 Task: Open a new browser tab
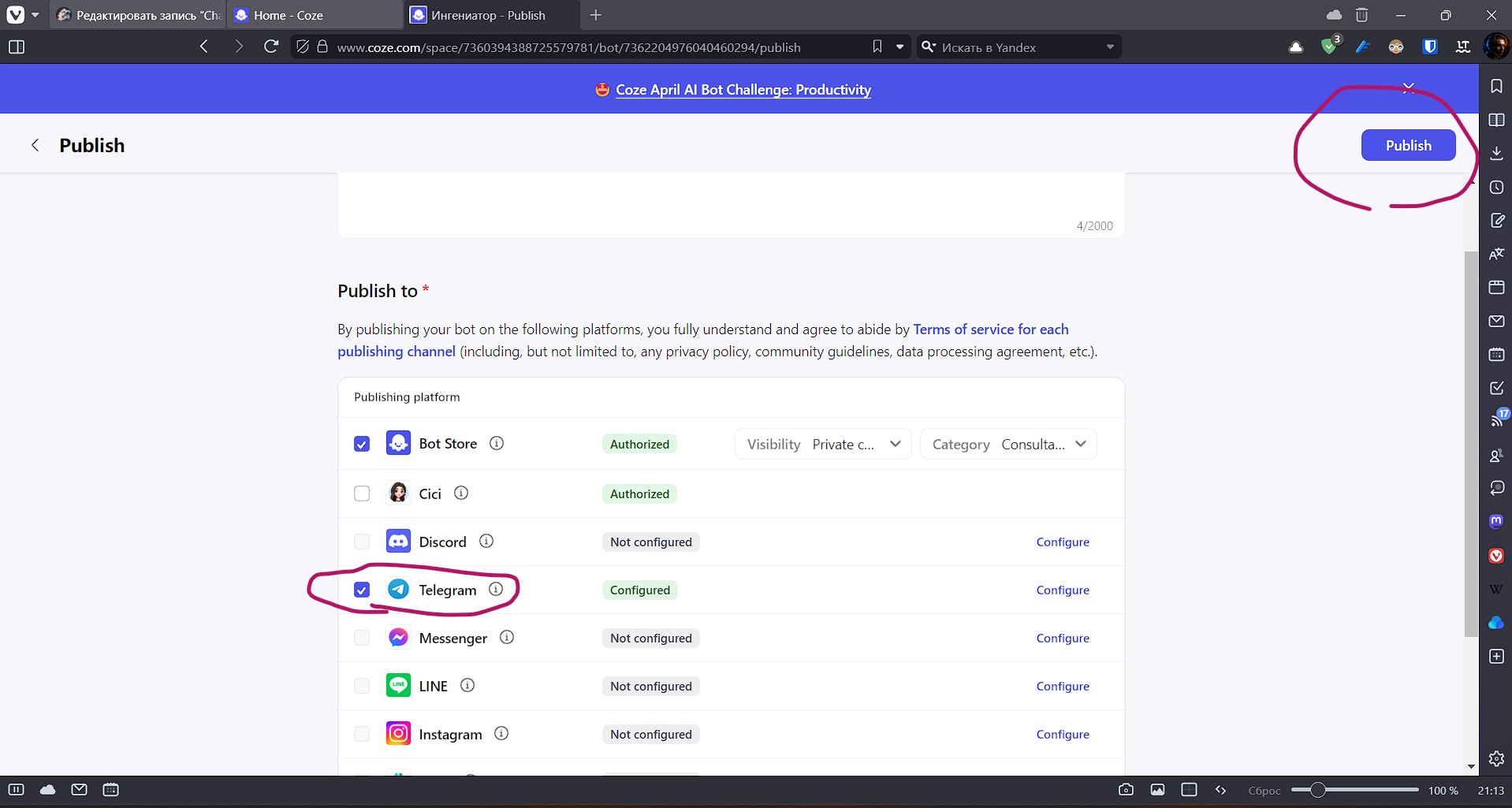pos(596,15)
